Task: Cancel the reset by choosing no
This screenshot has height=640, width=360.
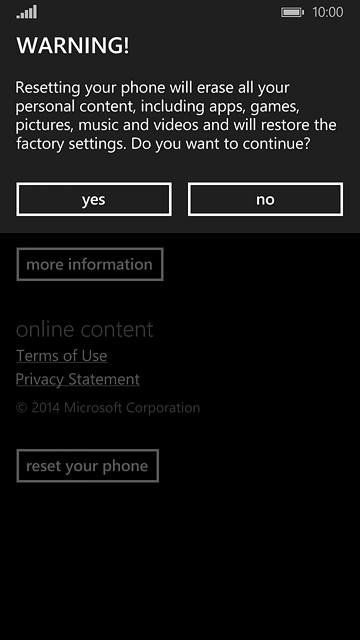Action: pyautogui.click(x=265, y=199)
